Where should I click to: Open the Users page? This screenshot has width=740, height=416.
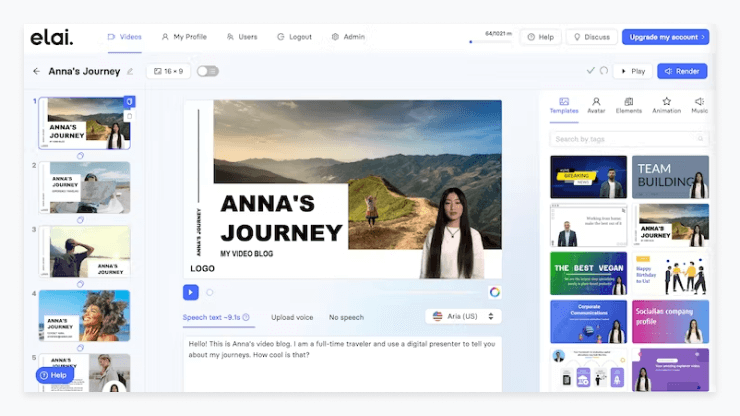click(x=242, y=37)
